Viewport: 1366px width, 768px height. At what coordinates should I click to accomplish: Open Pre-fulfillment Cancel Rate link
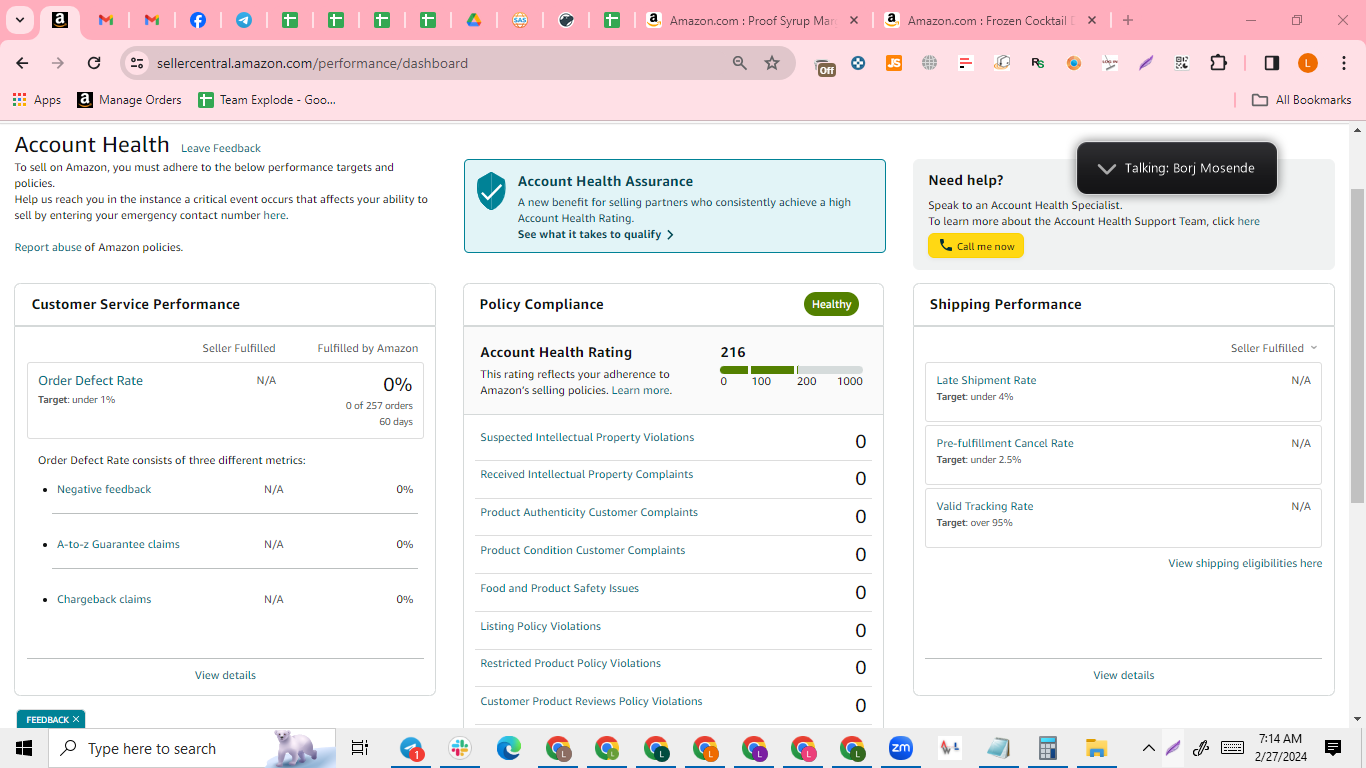point(1005,443)
